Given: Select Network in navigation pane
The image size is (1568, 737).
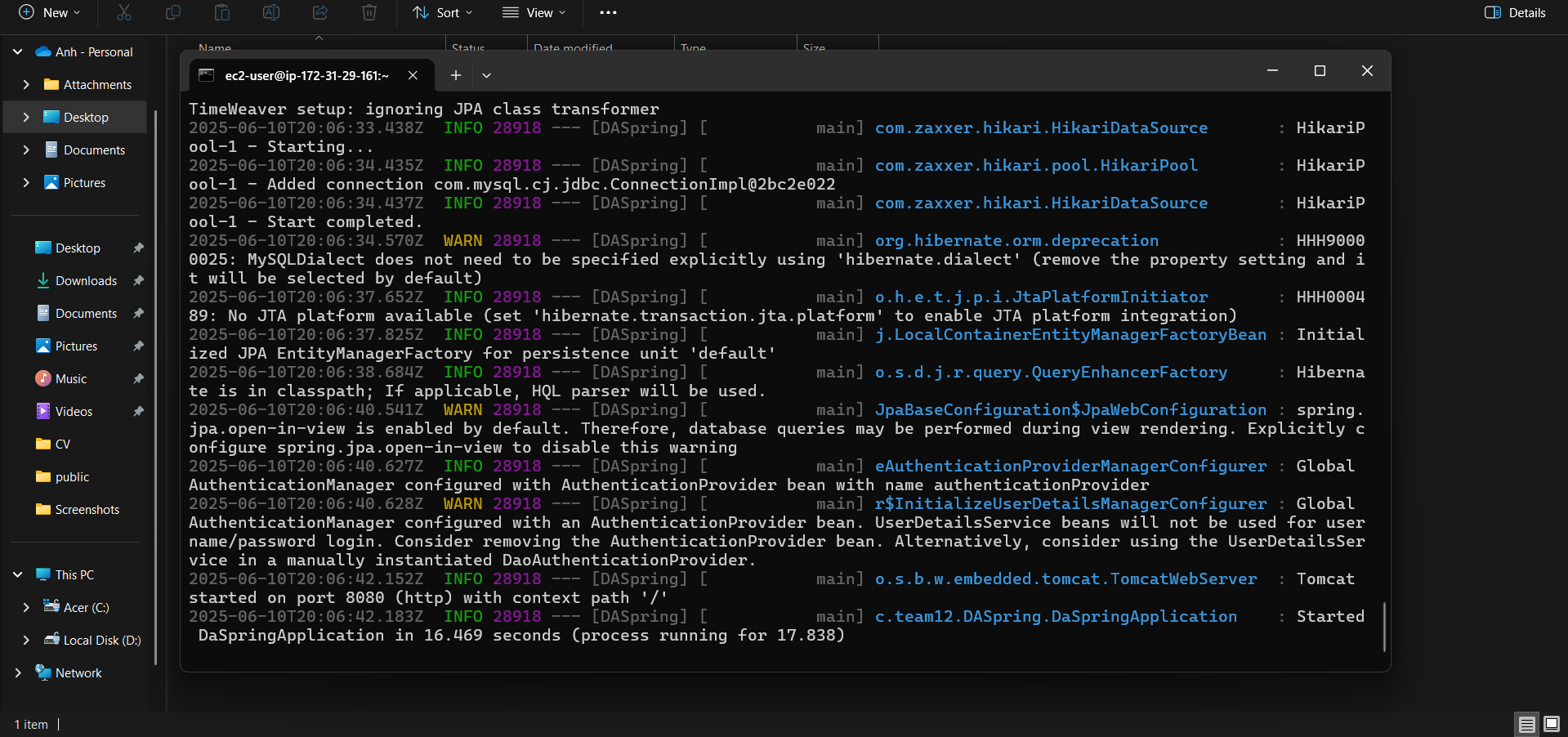Looking at the screenshot, I should click(x=69, y=672).
